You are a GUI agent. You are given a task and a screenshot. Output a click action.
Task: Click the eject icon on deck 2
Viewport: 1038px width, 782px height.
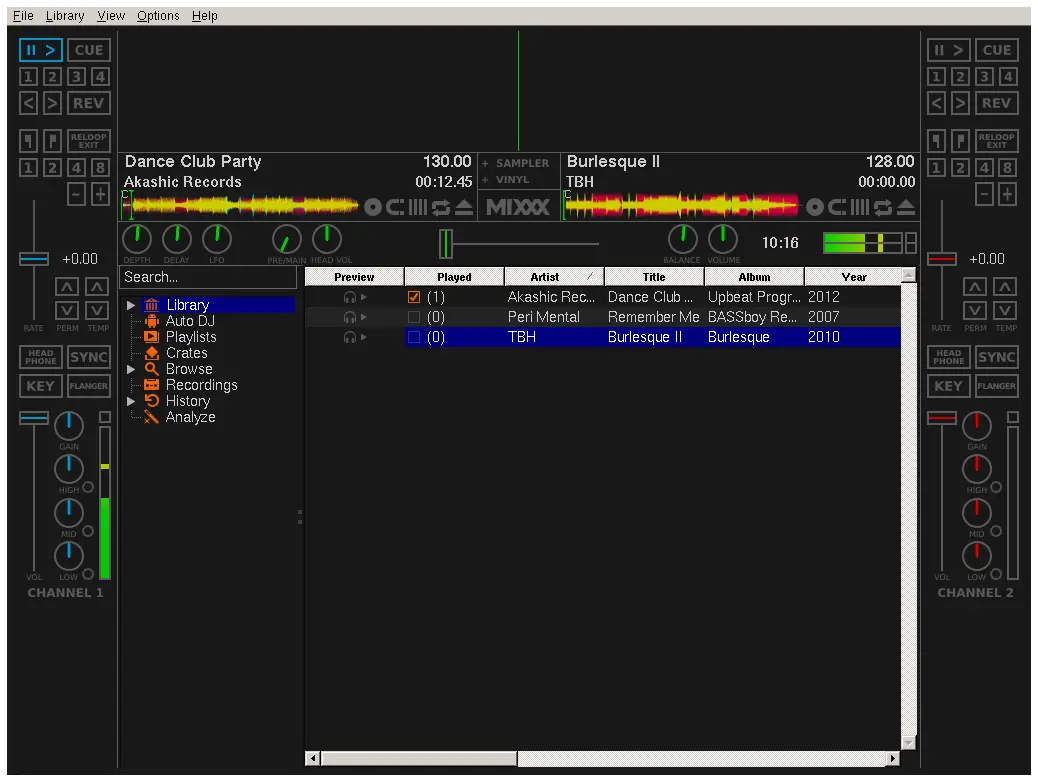click(906, 207)
